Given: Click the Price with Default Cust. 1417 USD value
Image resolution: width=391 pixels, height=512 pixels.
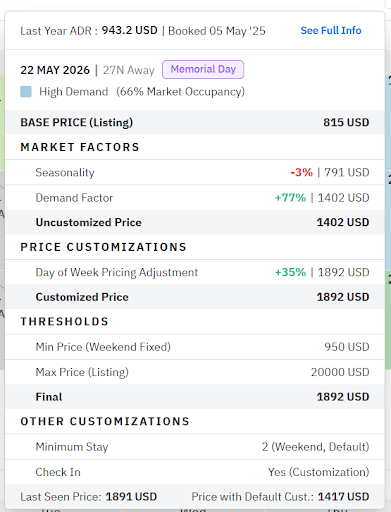Looking at the screenshot, I should pos(343,497).
